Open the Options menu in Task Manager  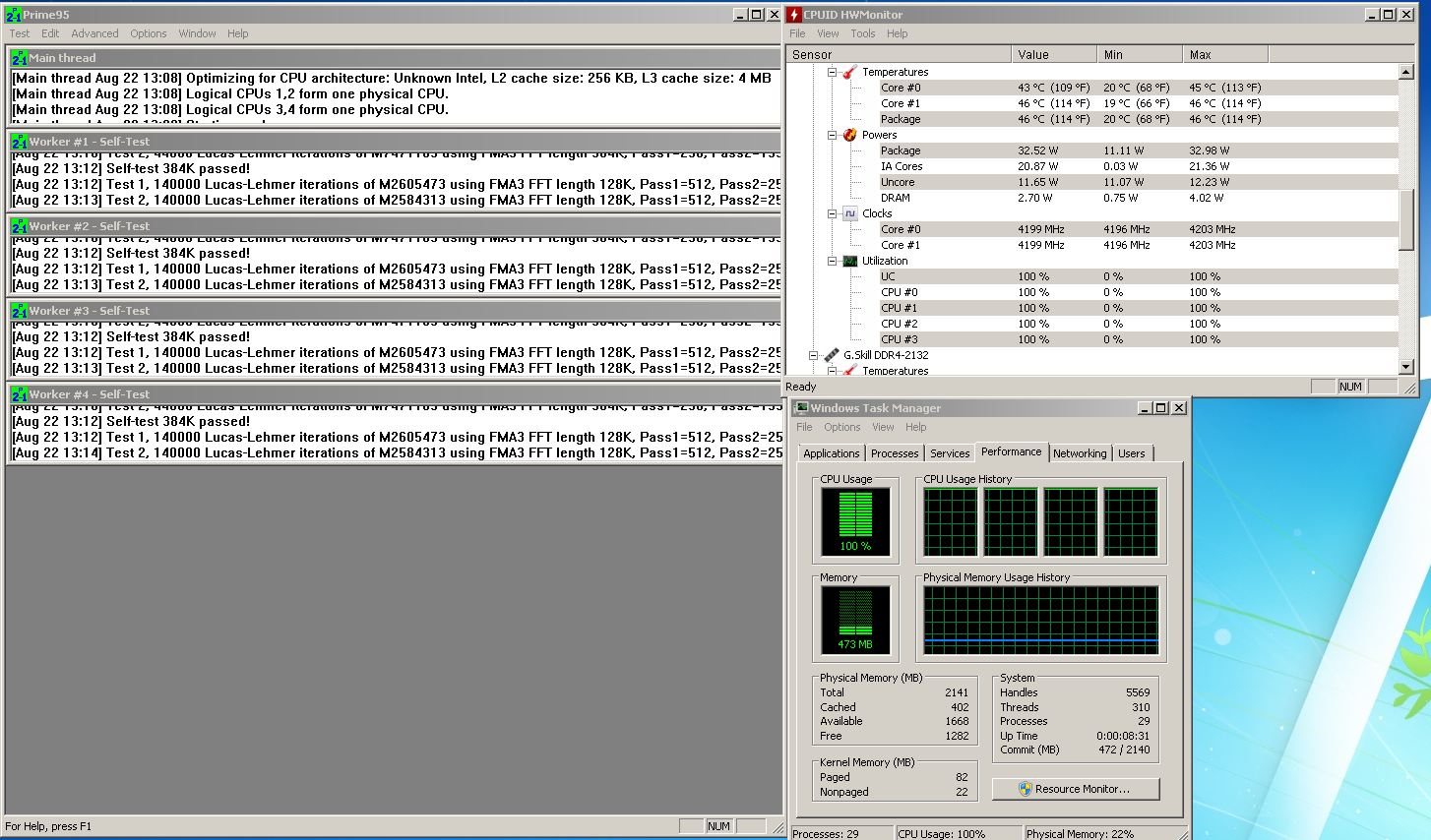tap(842, 427)
